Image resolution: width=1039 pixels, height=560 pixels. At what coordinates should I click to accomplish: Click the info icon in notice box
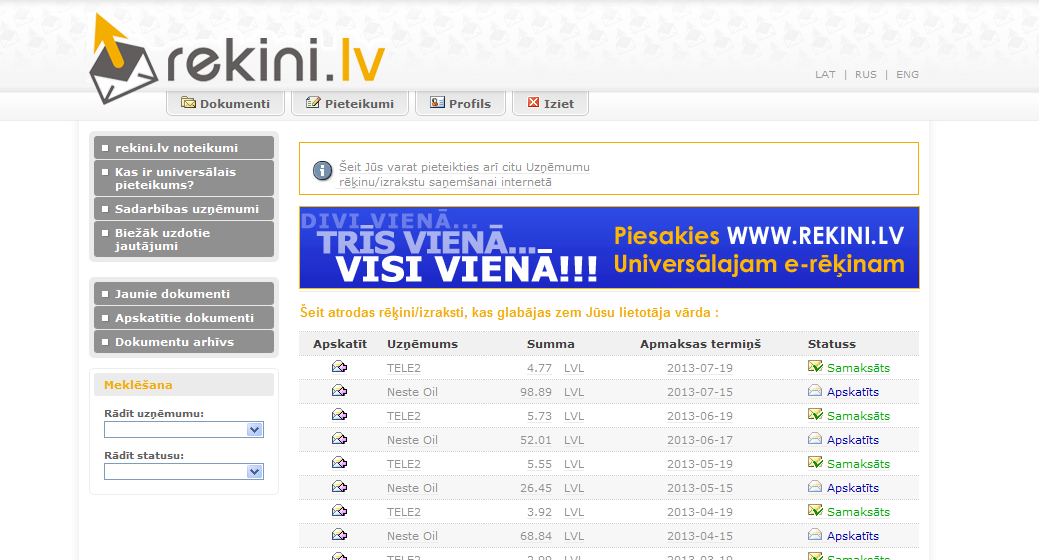pos(322,171)
